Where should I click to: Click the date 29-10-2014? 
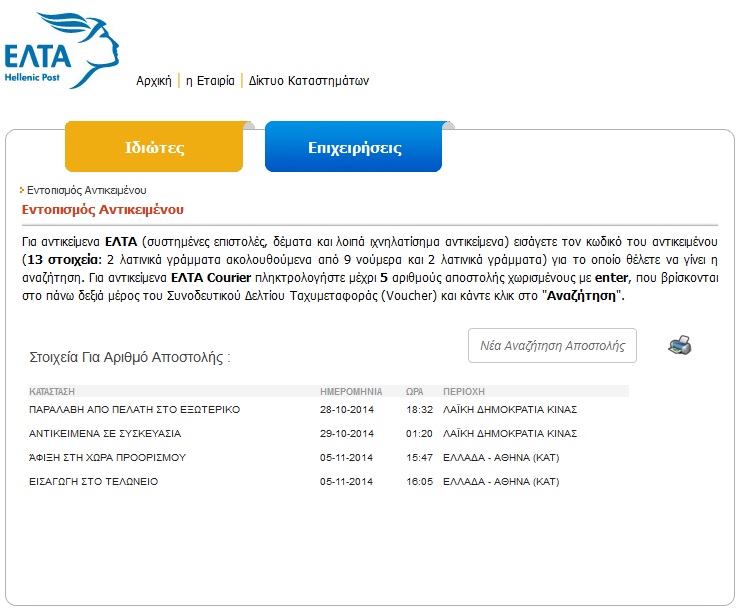(347, 433)
